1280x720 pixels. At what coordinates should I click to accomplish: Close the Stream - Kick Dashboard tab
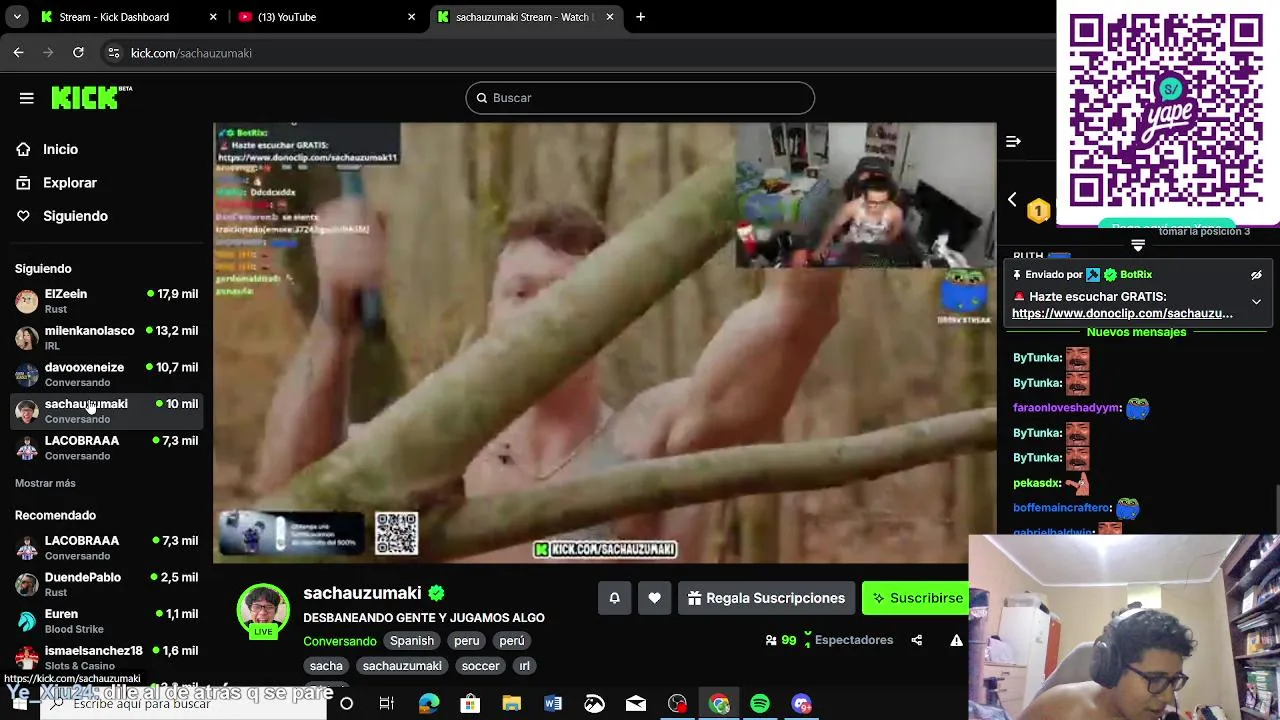tap(213, 17)
